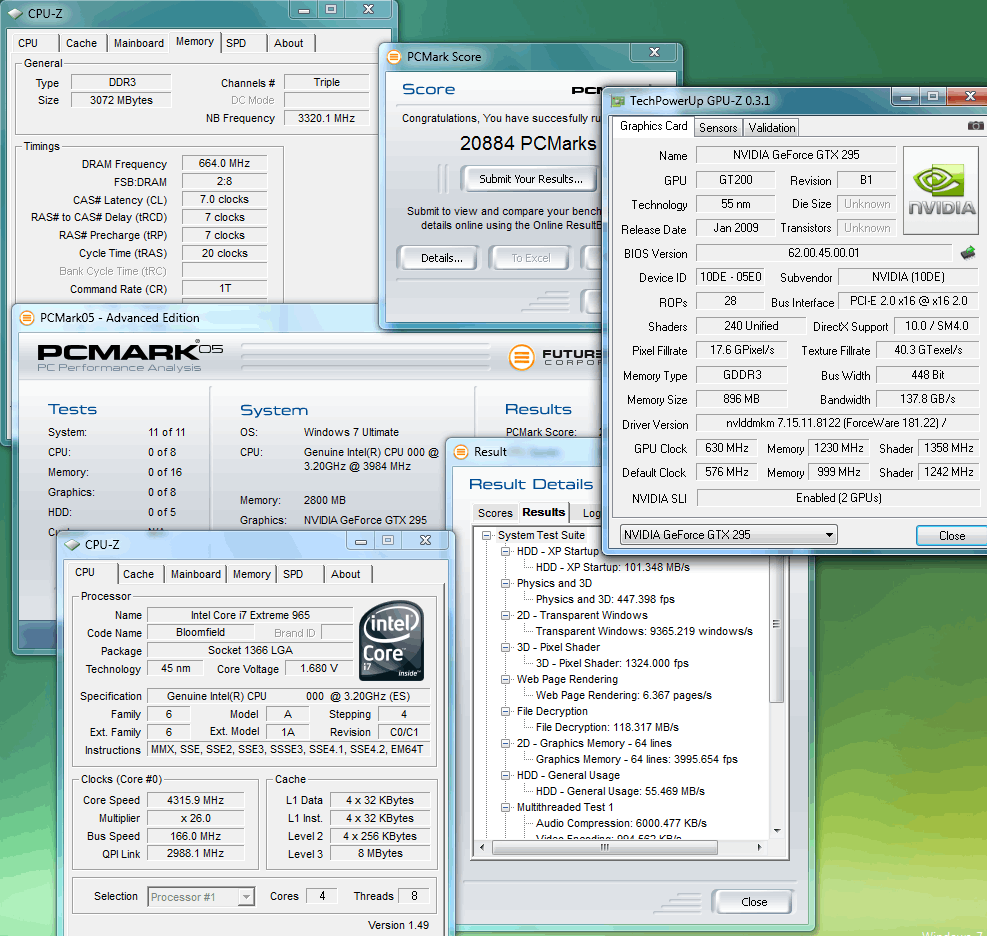
Task: Select 'Physics and 3D: 447.398 fps' result row
Action: coord(605,599)
